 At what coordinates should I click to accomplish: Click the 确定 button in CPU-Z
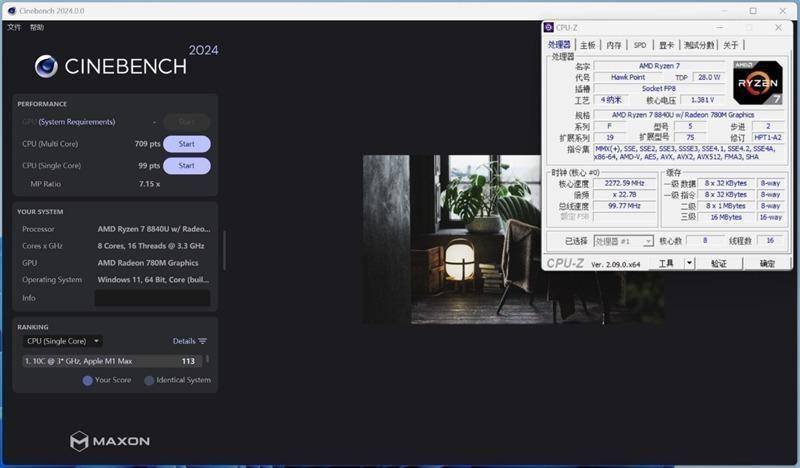click(767, 263)
